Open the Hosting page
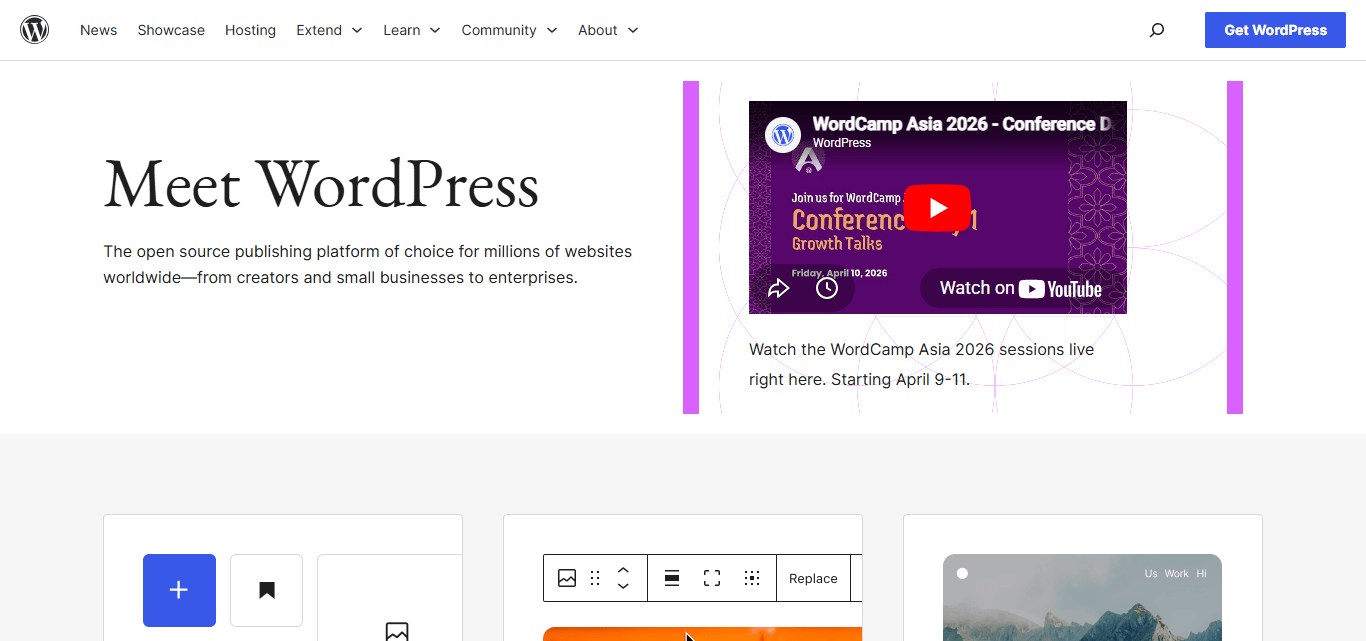 coord(250,30)
